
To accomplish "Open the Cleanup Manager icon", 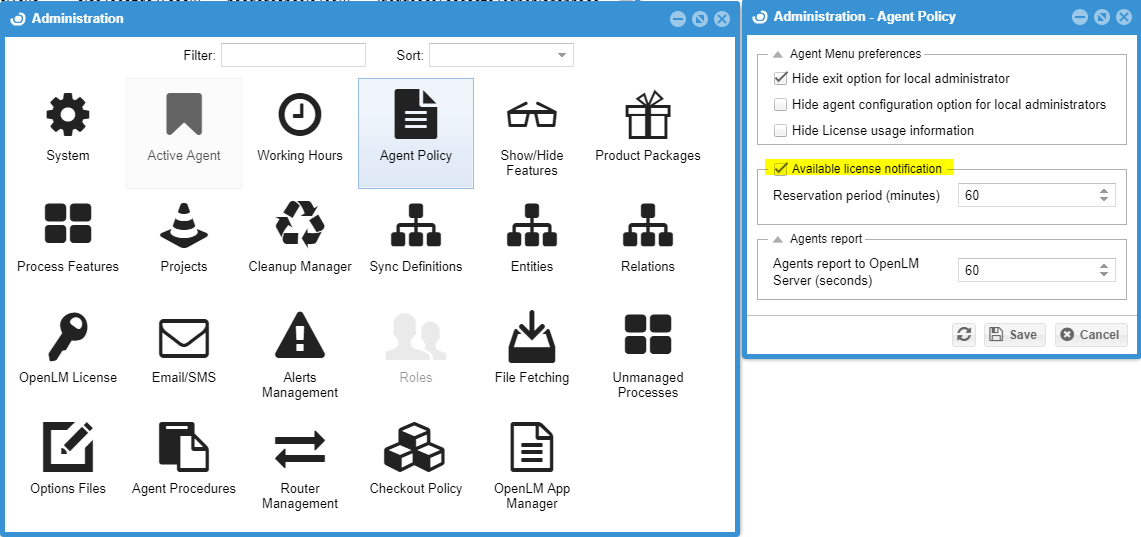I will click(x=300, y=227).
